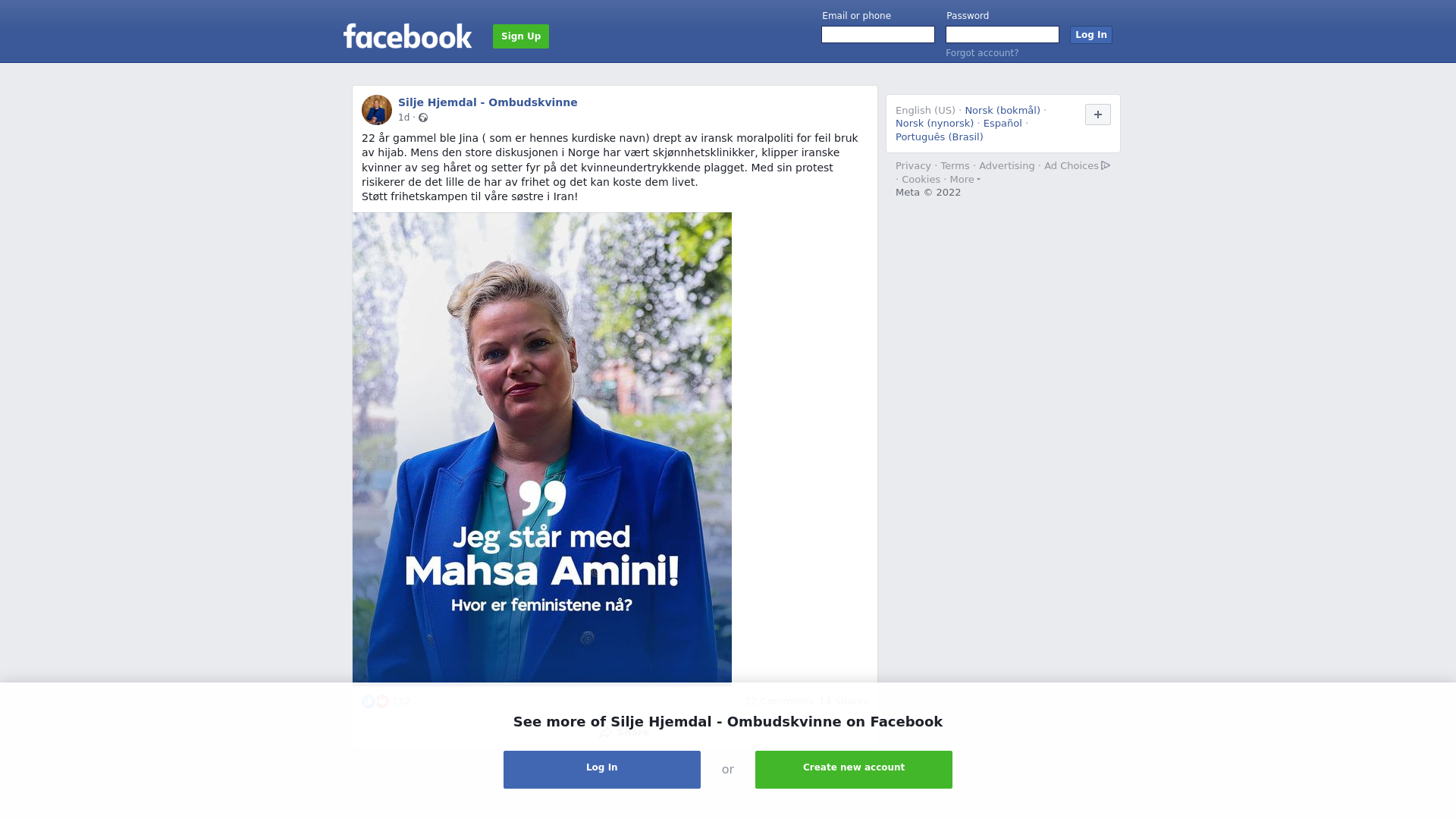
Task: Switch language to Norsk (nynorsk)
Action: point(934,124)
